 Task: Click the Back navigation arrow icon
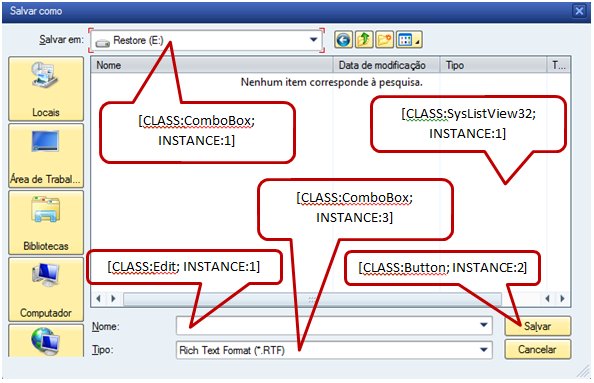[343, 39]
